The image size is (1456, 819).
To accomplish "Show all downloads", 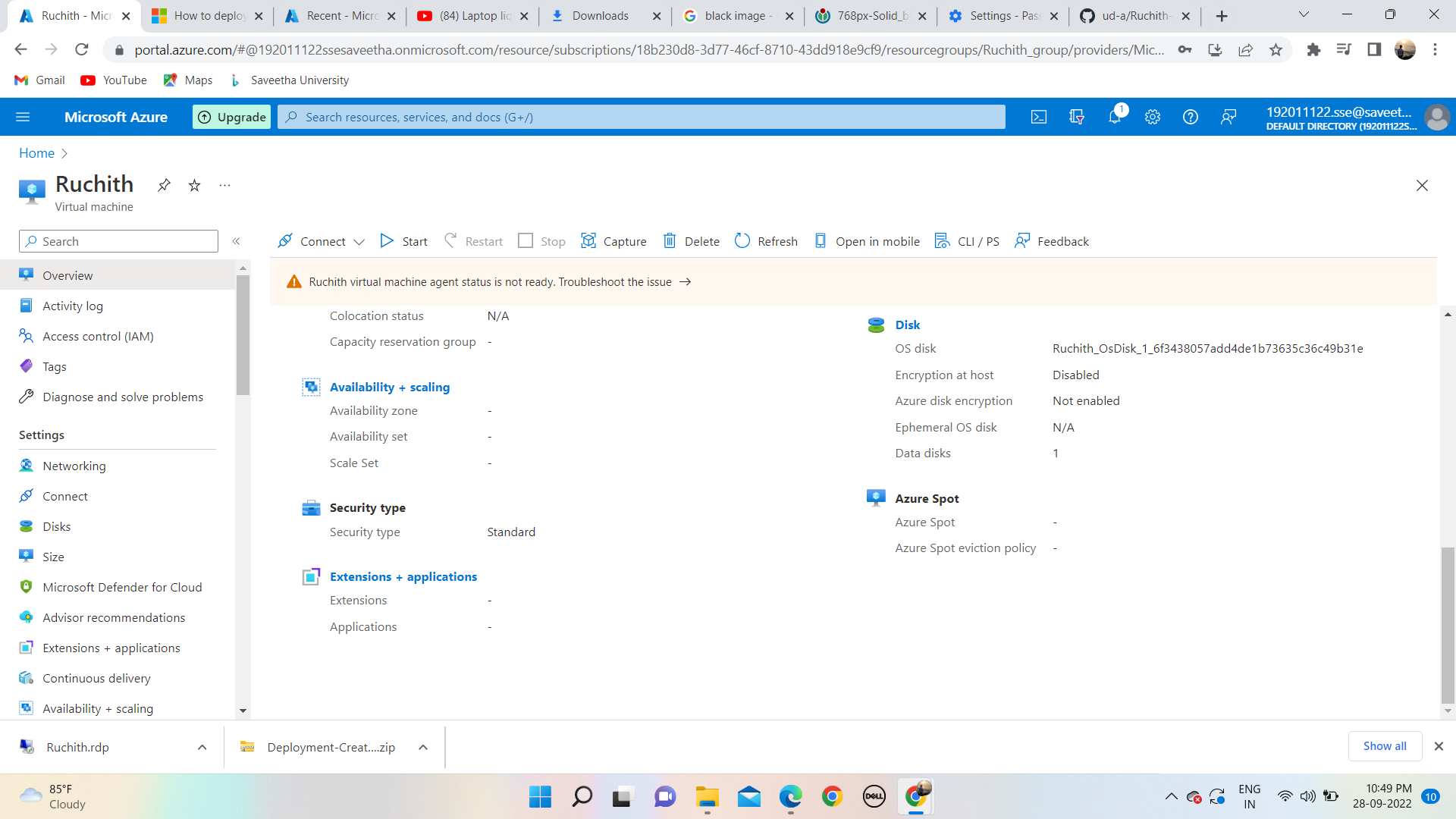I will (1385, 745).
